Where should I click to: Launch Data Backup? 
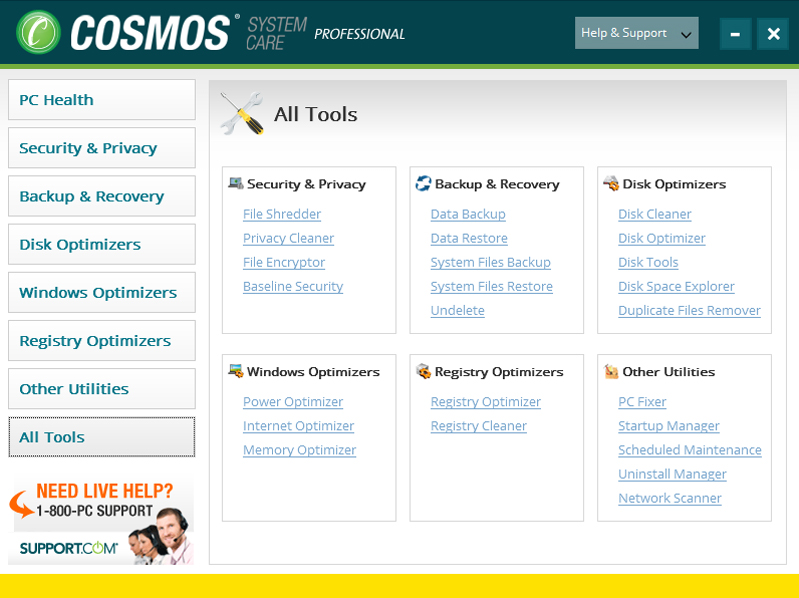pyautogui.click(x=468, y=214)
